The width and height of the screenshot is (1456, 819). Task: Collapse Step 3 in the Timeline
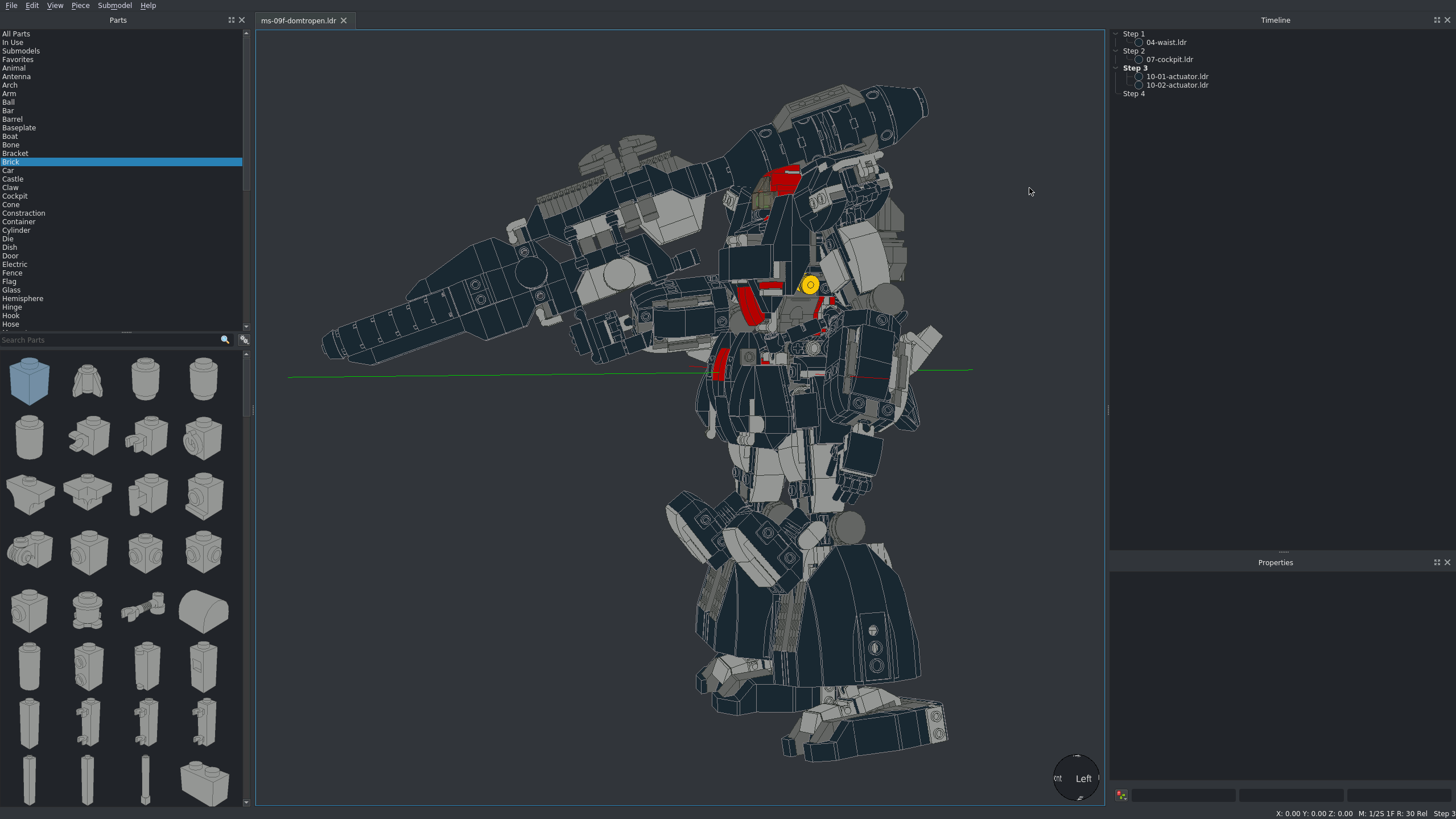tap(1116, 68)
